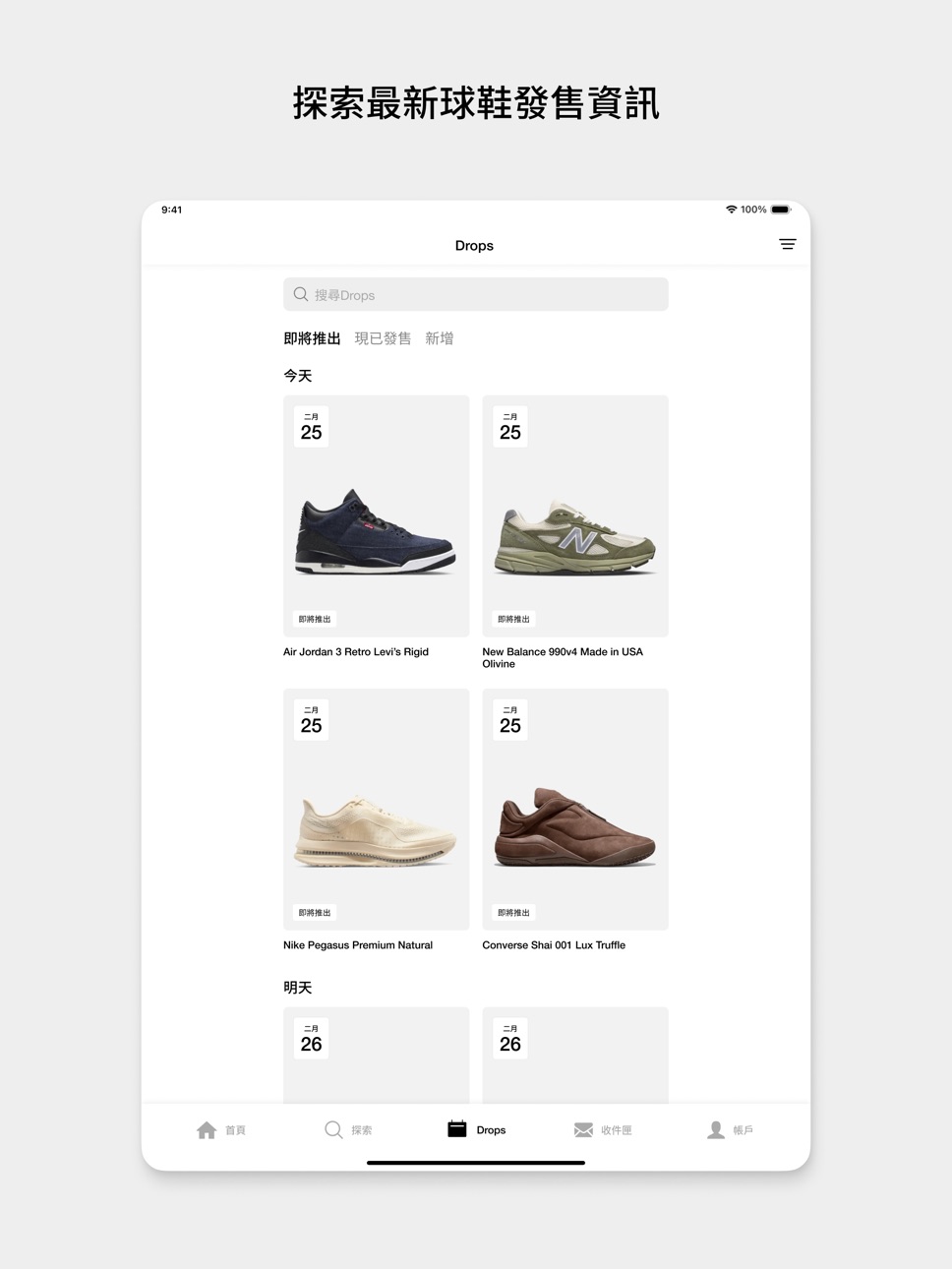
Task: Click the 明天 section heading
Action: [298, 988]
